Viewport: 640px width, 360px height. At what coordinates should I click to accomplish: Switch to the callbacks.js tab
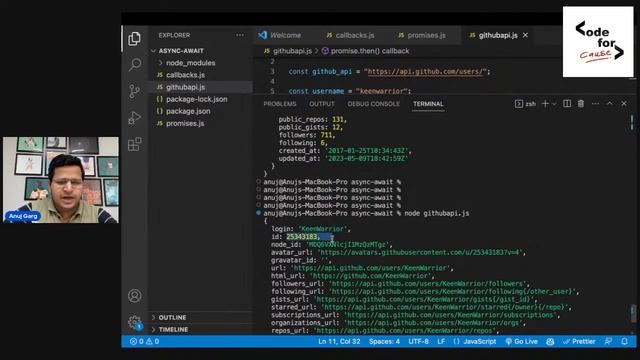[x=350, y=35]
